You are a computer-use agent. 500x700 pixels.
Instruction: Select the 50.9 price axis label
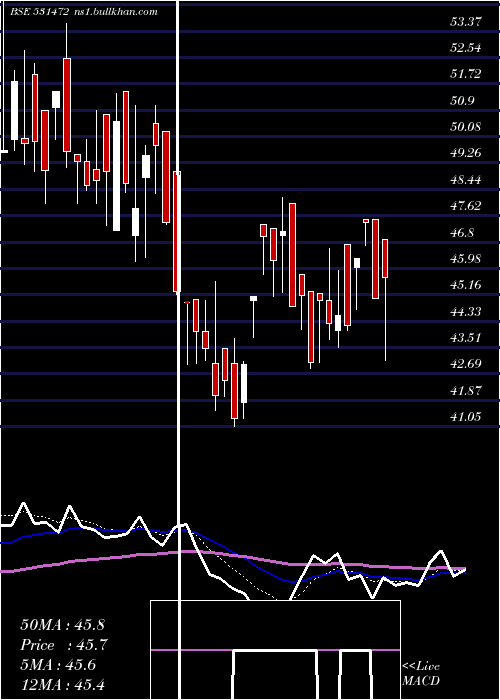(x=462, y=100)
